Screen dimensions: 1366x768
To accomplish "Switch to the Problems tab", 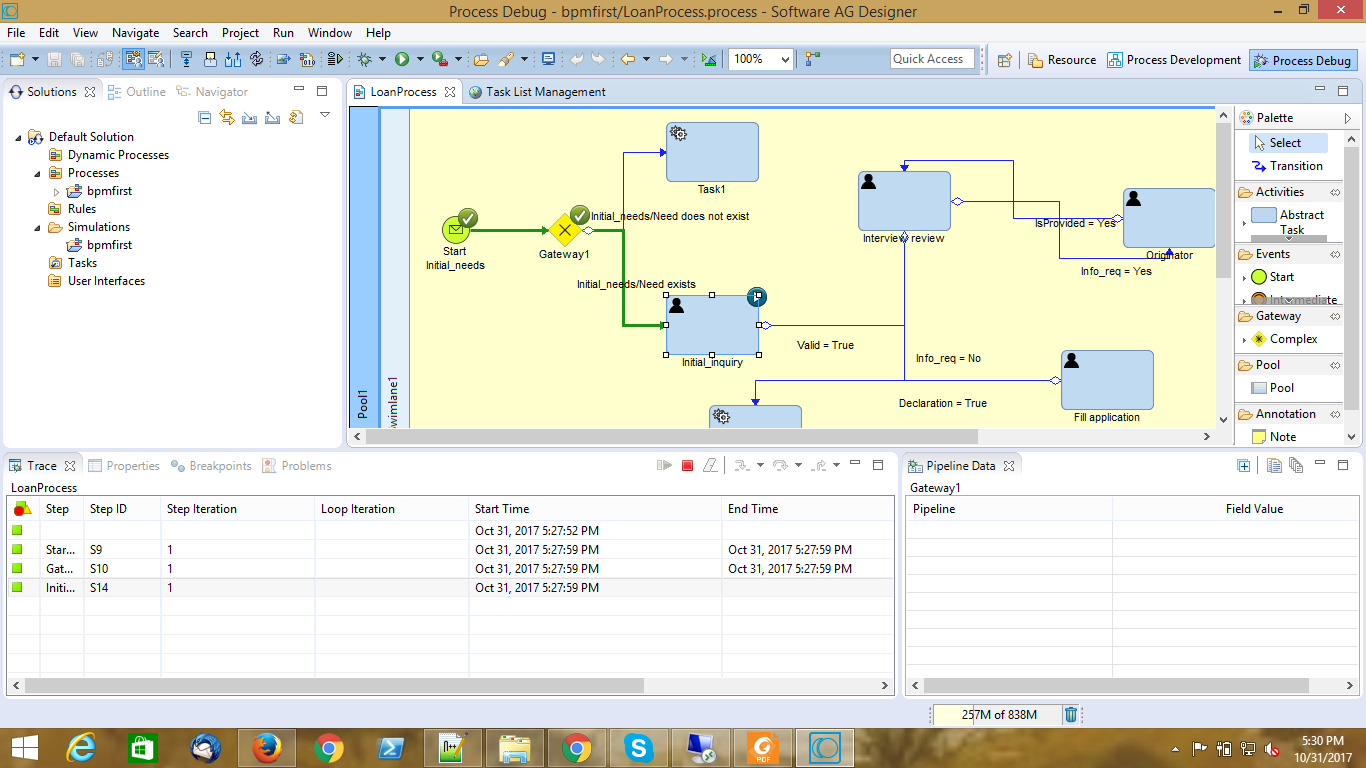I will coord(297,466).
